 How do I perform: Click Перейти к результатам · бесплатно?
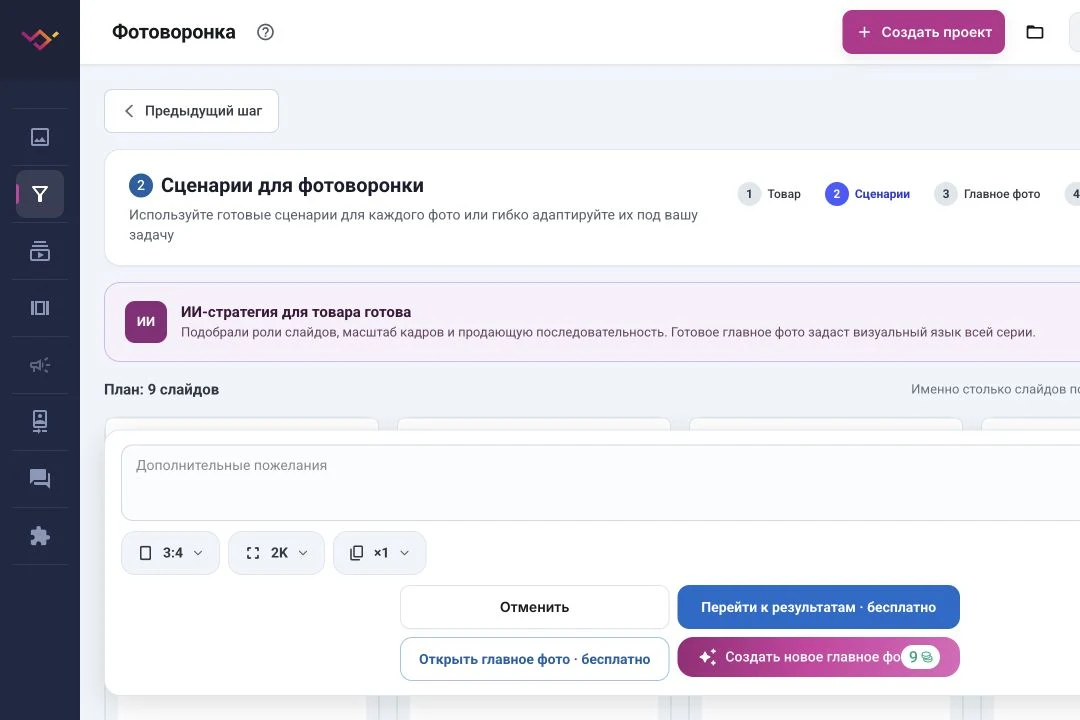(x=818, y=607)
